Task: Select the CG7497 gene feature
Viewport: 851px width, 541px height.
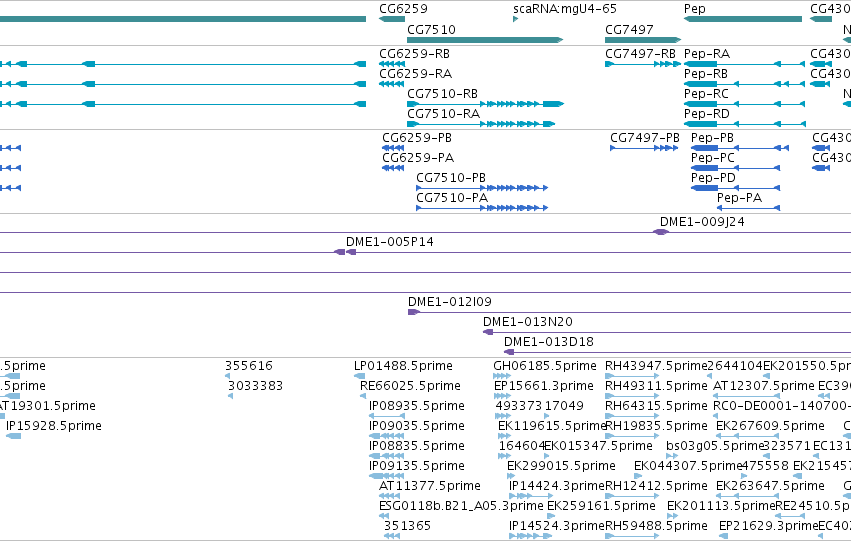Action: [x=643, y=40]
